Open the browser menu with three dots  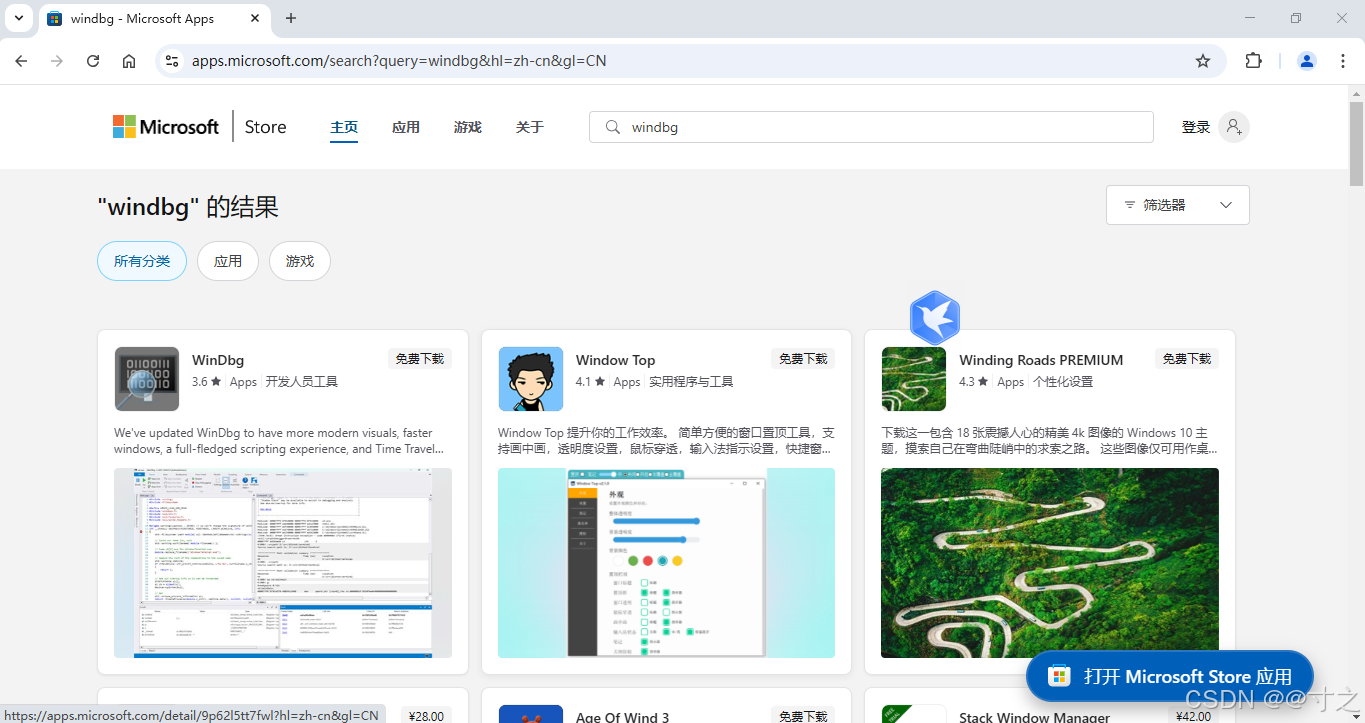point(1343,60)
